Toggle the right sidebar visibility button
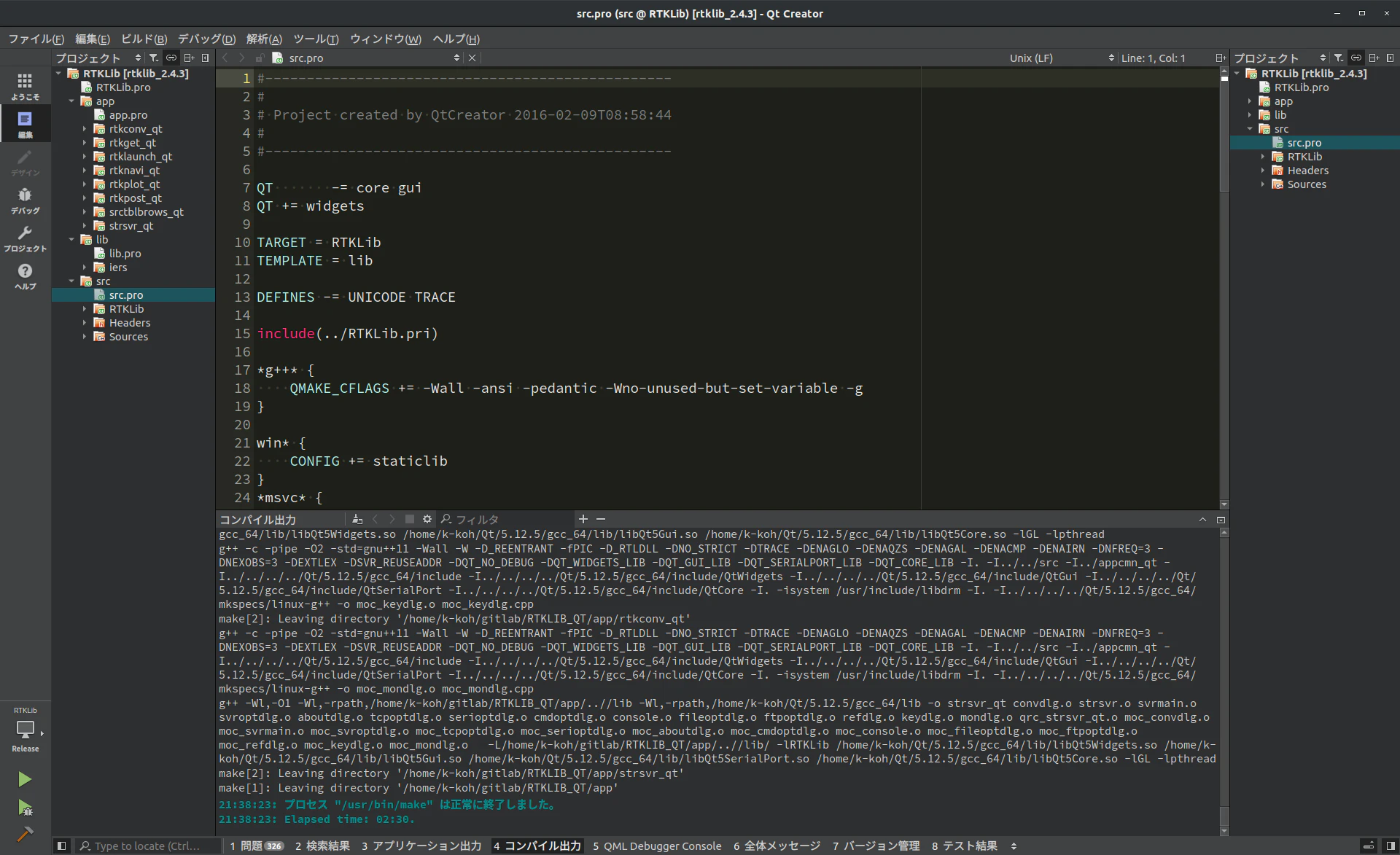 tap(1391, 846)
